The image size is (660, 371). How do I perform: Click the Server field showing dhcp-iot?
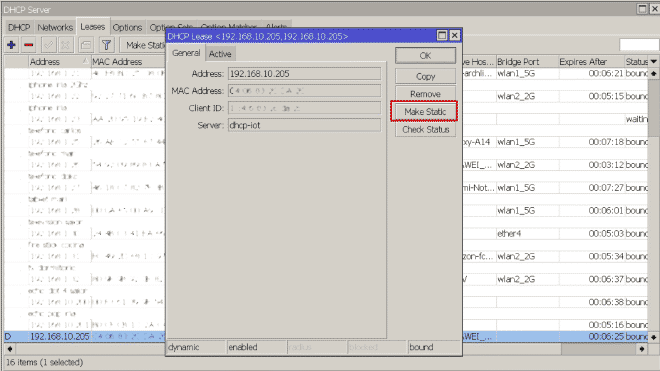point(304,125)
